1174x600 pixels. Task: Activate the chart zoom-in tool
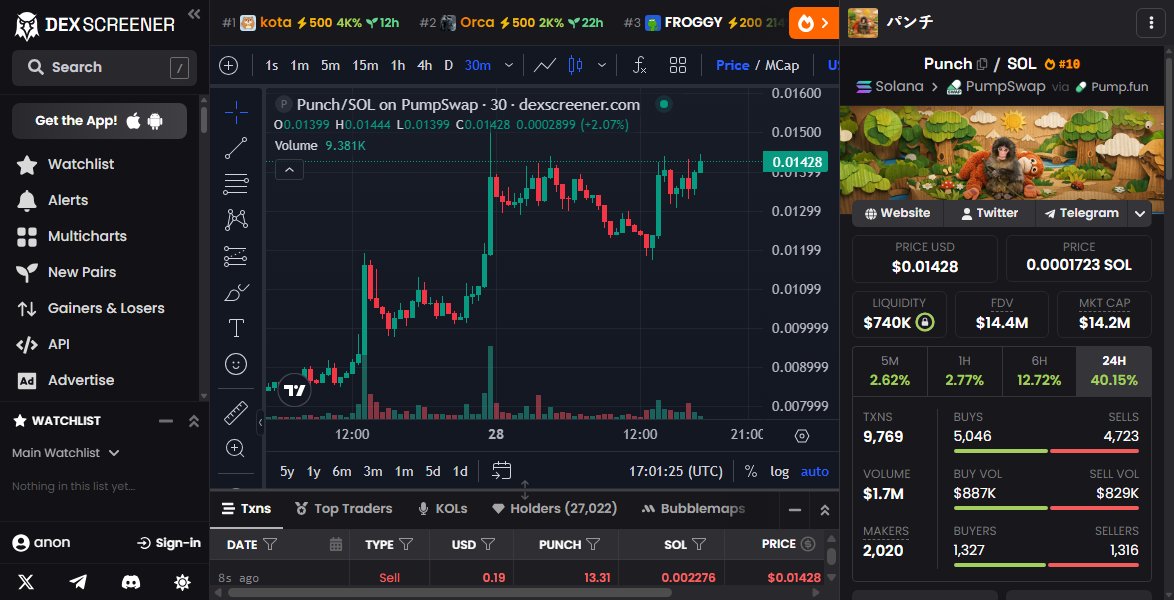236,448
